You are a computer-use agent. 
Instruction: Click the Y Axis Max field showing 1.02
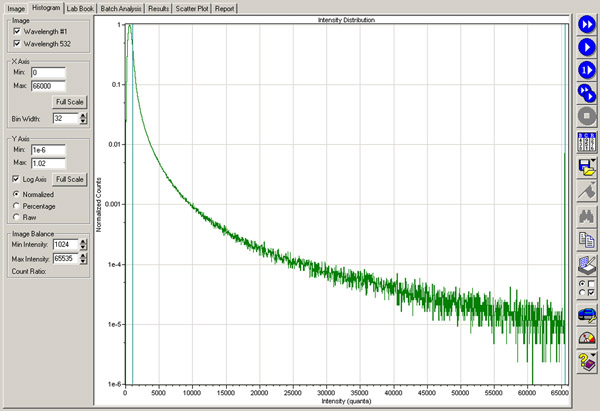pos(48,163)
